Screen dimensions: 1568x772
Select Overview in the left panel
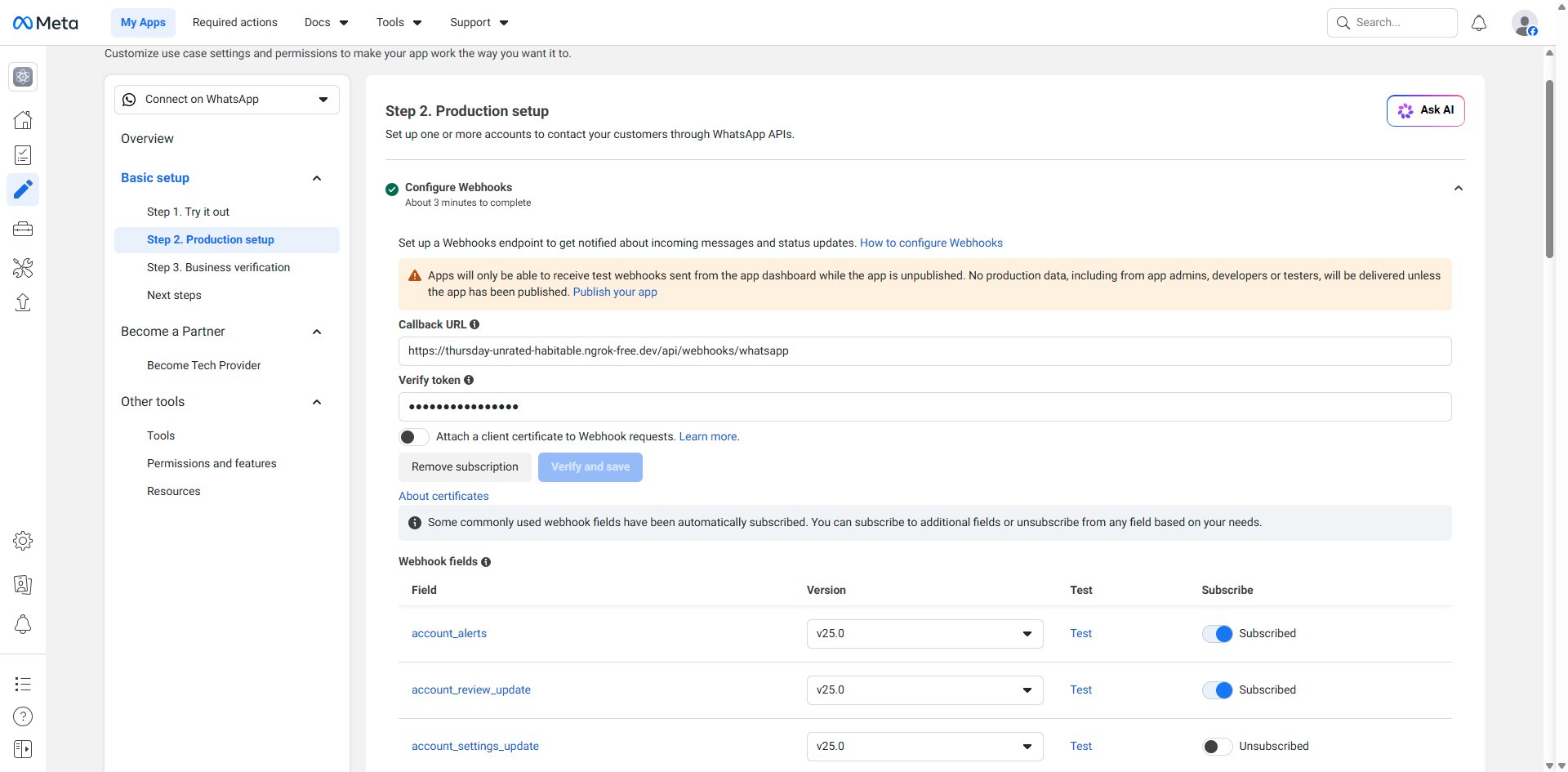[147, 139]
